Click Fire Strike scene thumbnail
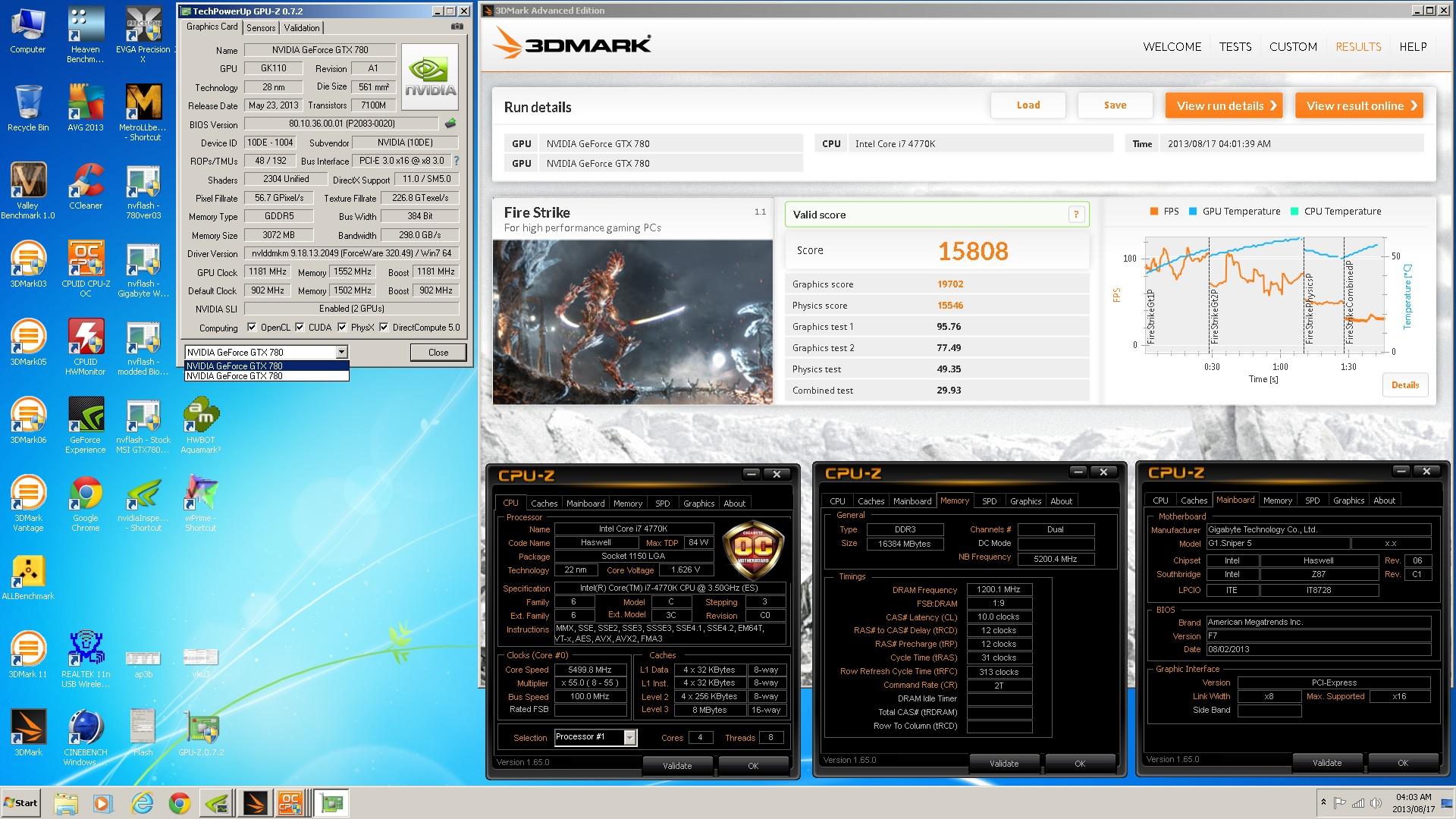This screenshot has width=1456, height=819. (x=632, y=322)
